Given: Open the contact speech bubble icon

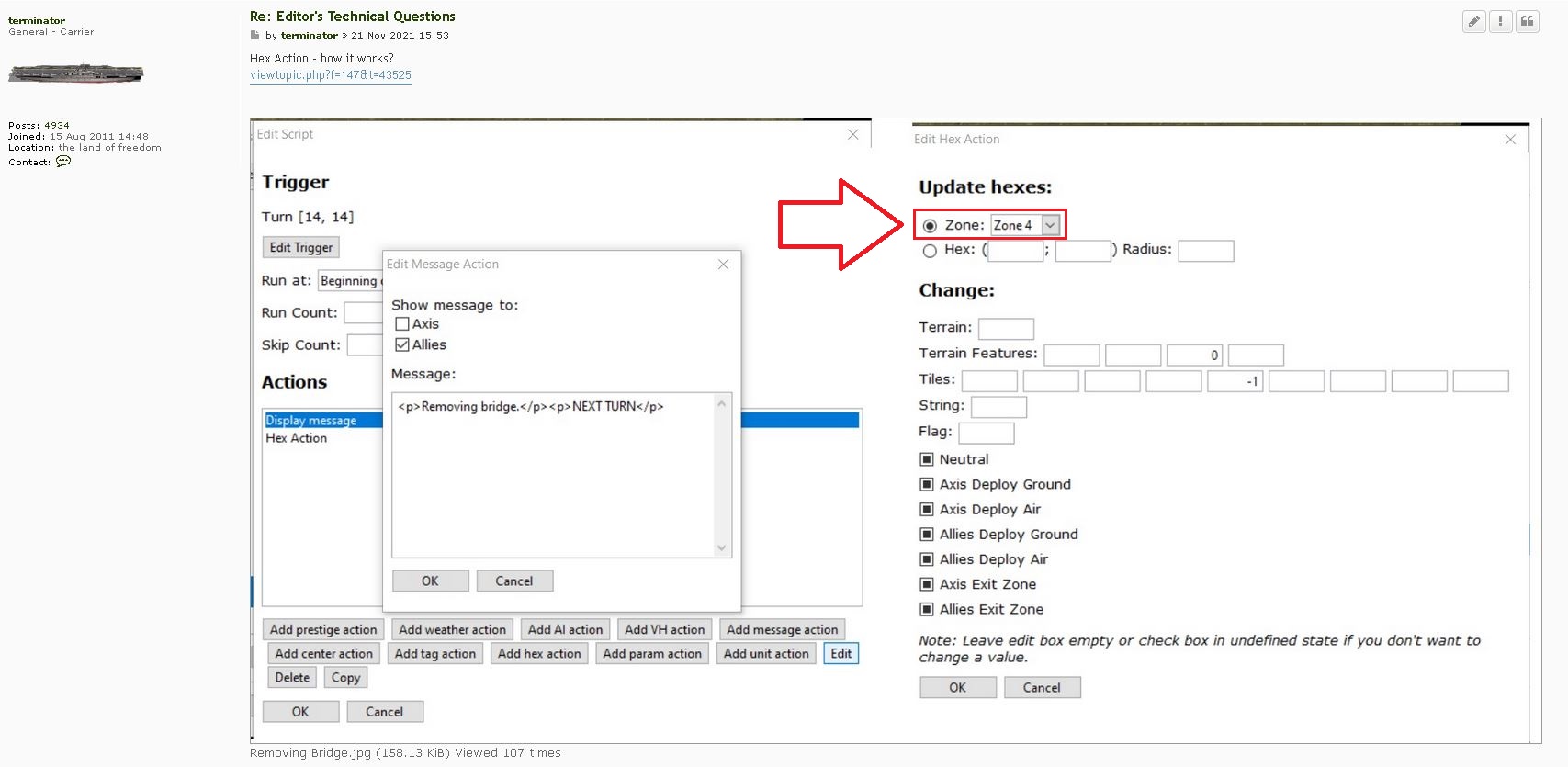Looking at the screenshot, I should 63,162.
